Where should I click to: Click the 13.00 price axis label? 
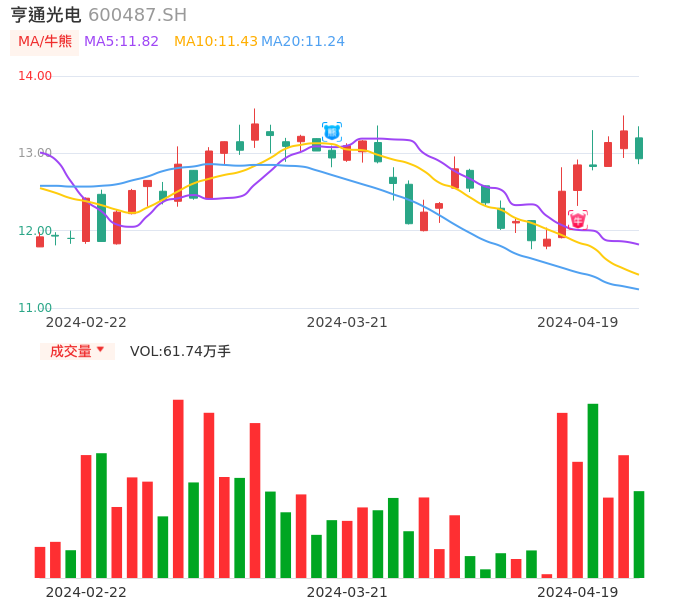[36, 153]
